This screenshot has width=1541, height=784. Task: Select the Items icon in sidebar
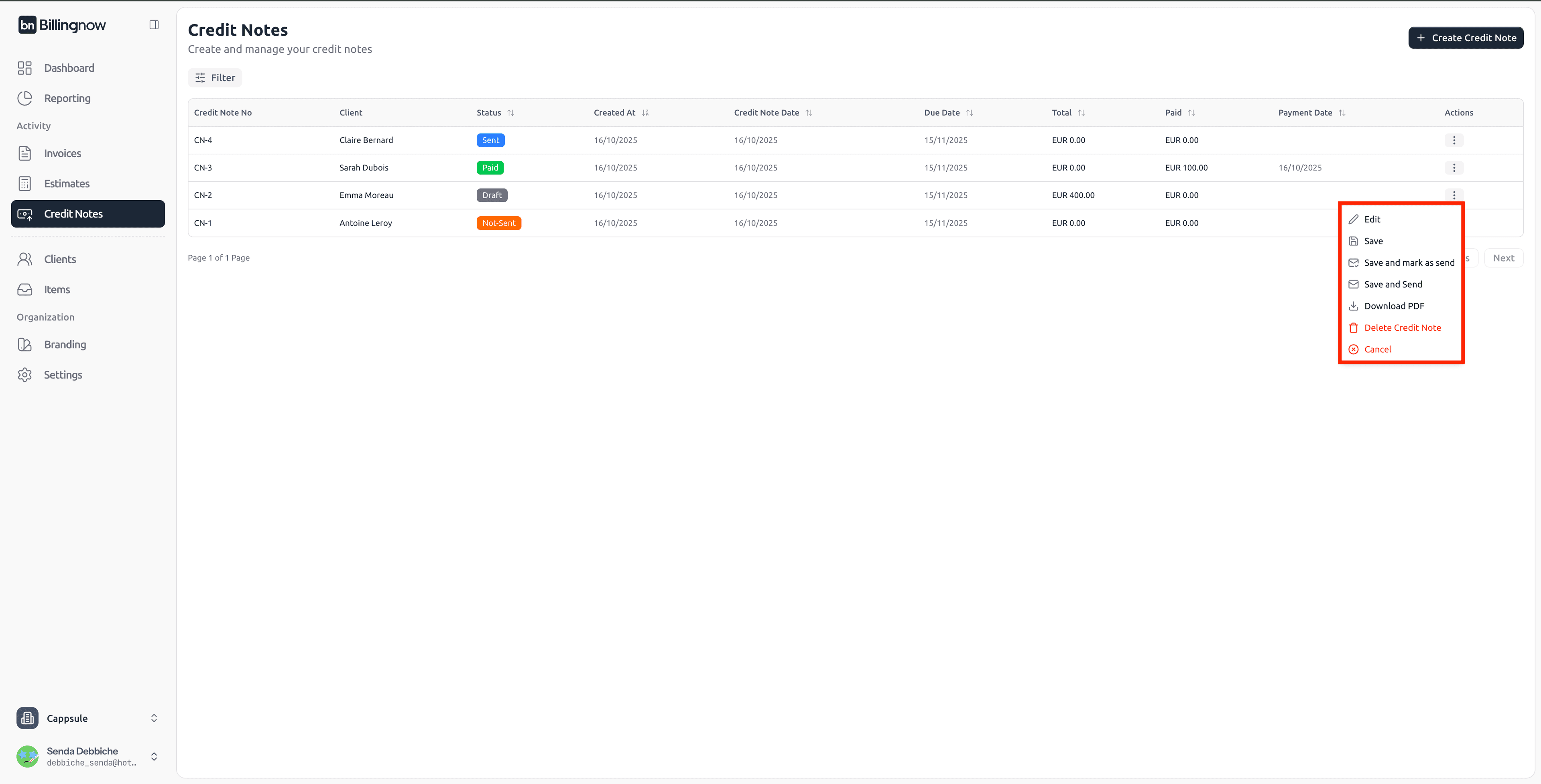[x=24, y=289]
